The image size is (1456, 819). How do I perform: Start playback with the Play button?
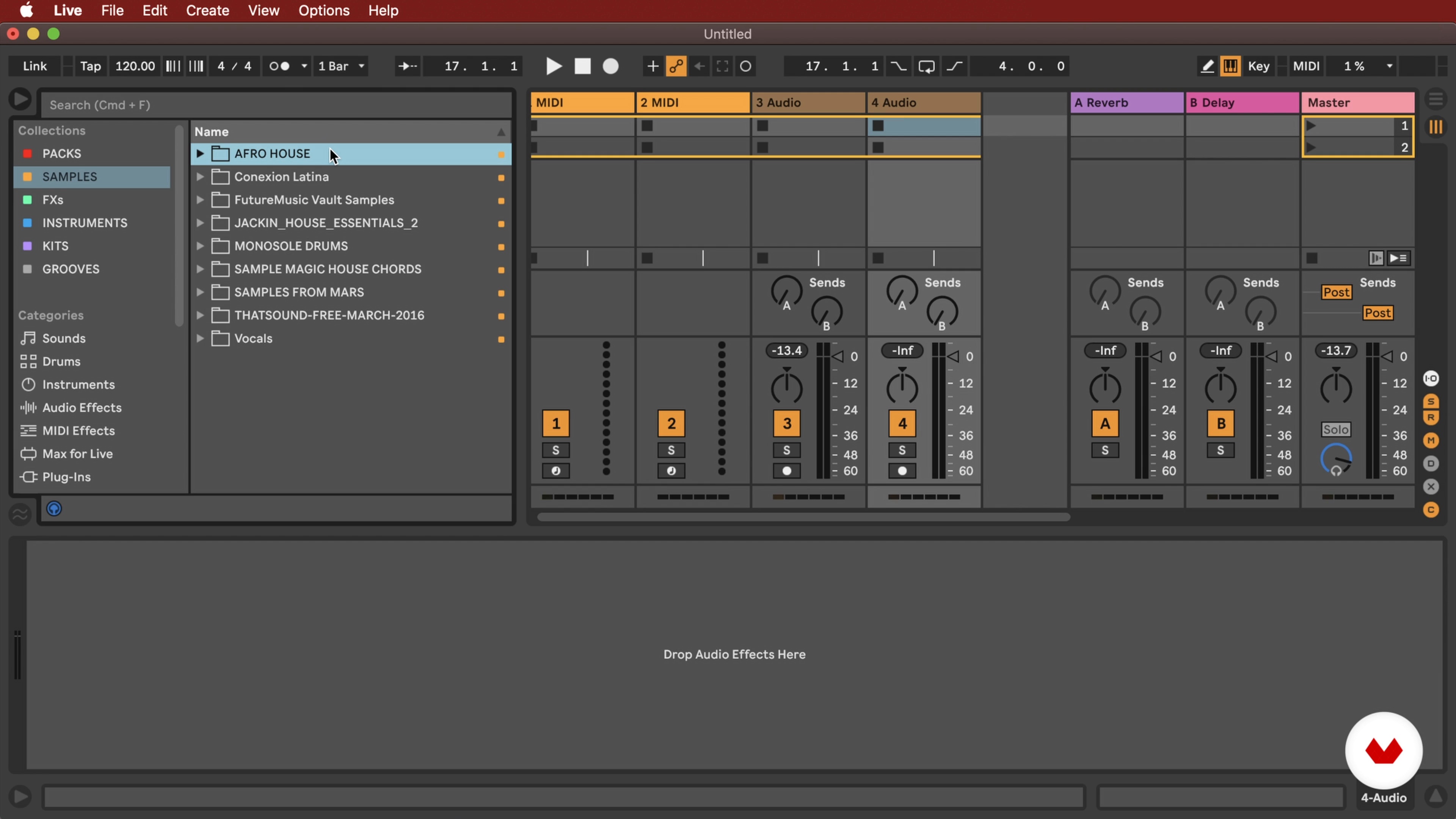[553, 66]
